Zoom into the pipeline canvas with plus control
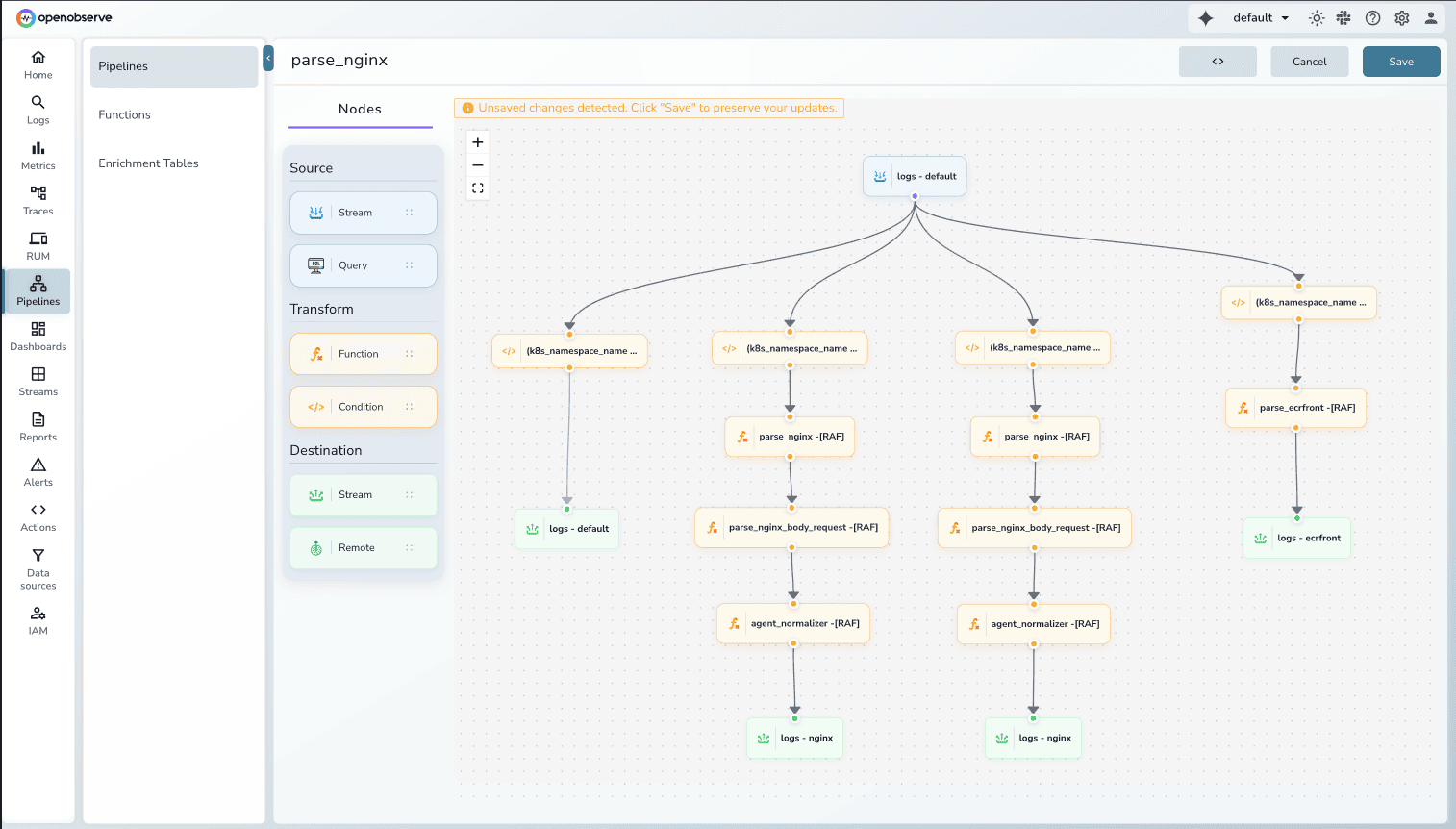The image size is (1456, 829). point(477,141)
